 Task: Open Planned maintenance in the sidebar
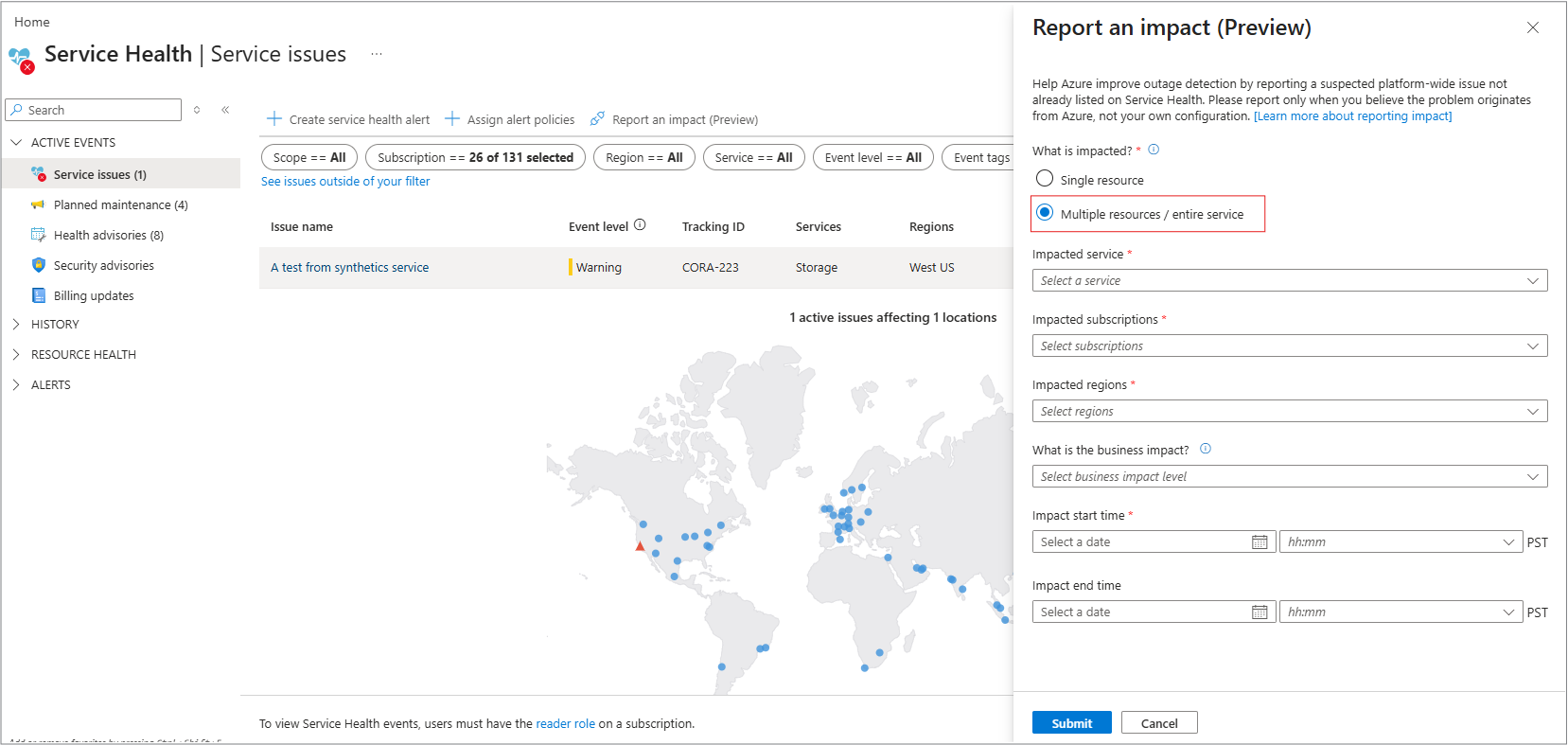point(120,204)
